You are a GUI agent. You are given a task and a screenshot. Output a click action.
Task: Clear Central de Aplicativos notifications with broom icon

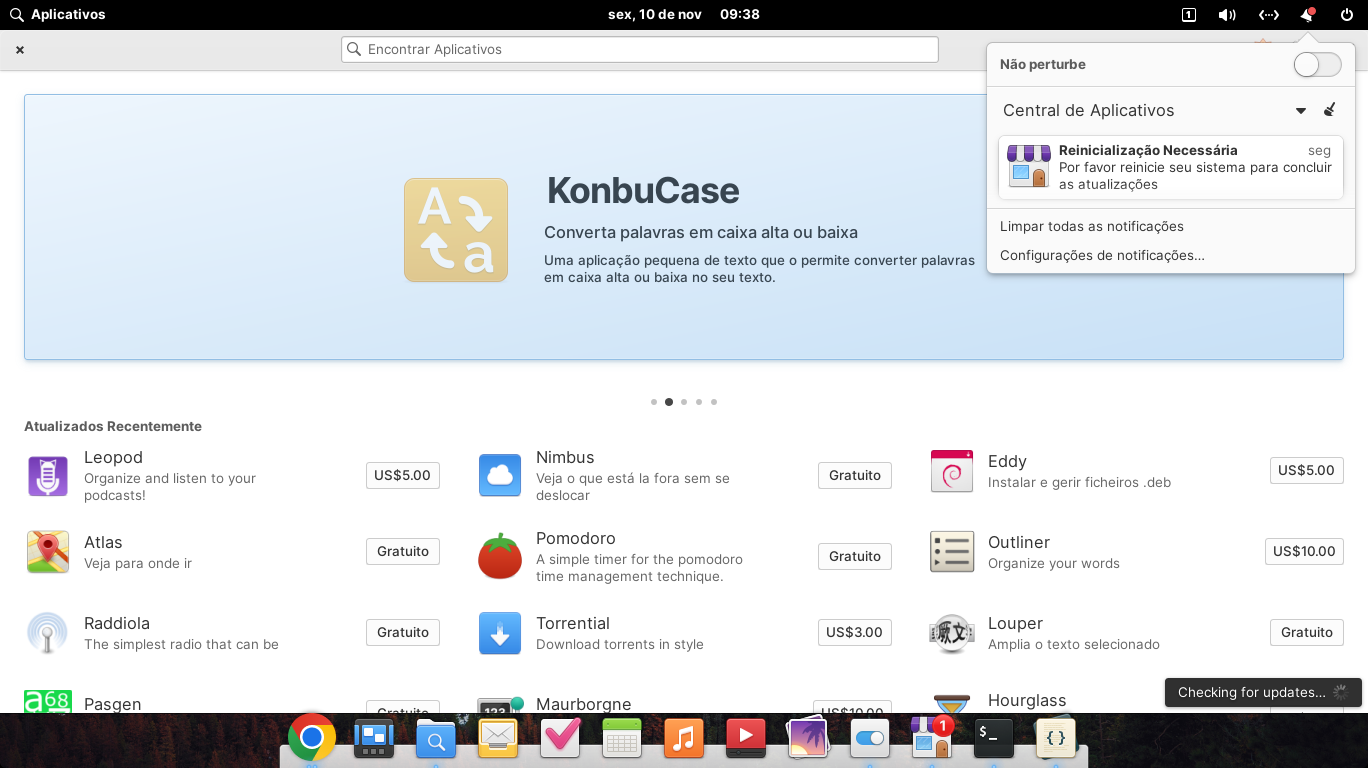[1329, 110]
